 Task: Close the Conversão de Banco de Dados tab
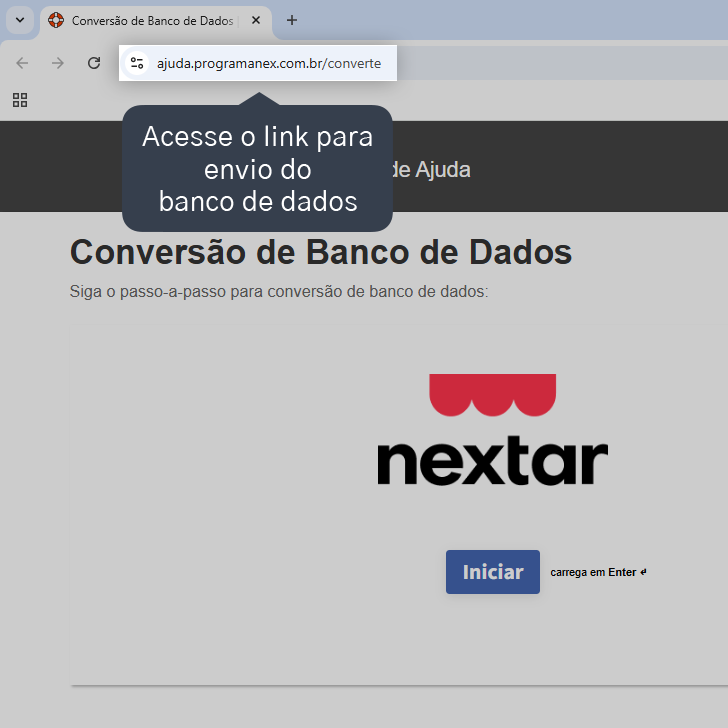pos(256,20)
